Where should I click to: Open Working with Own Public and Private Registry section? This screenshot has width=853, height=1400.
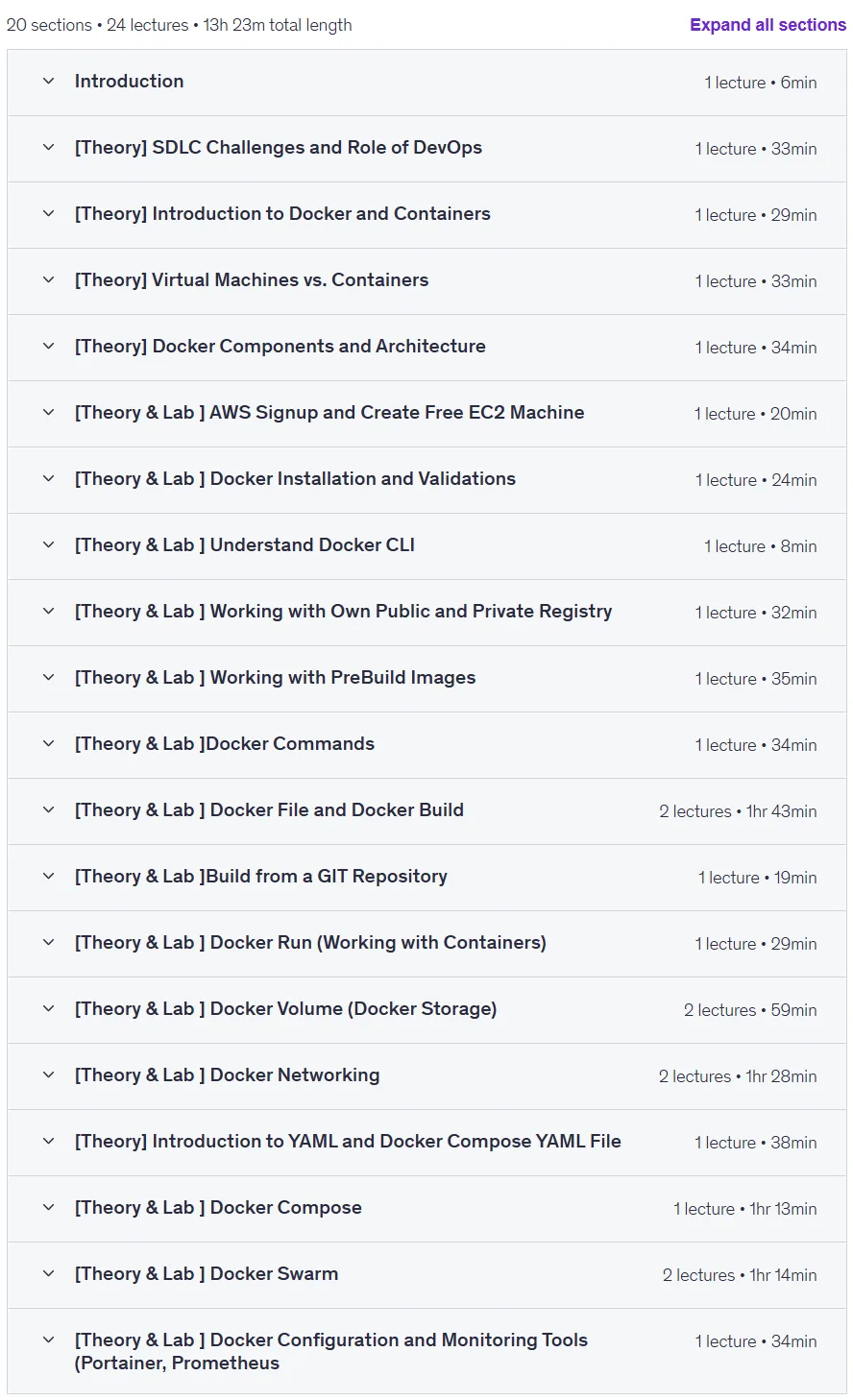426,613
